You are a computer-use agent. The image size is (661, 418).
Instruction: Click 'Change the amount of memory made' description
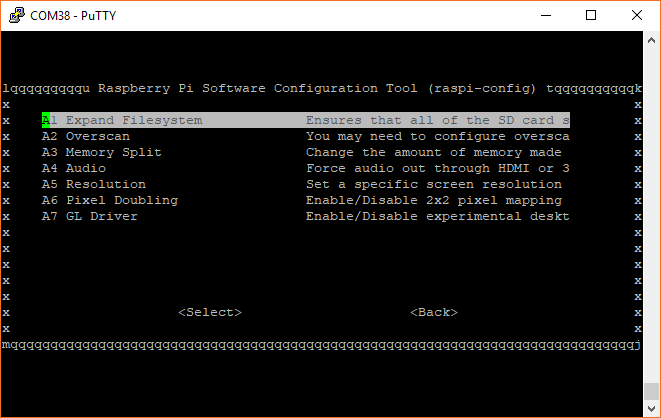434,152
